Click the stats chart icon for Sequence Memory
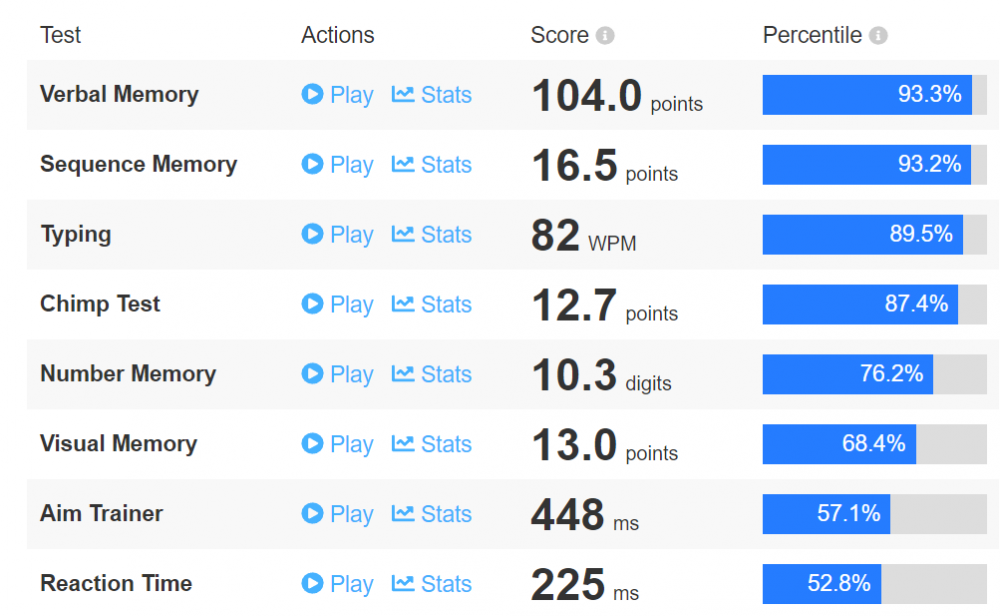The height and width of the screenshot is (616, 1000). pos(402,165)
